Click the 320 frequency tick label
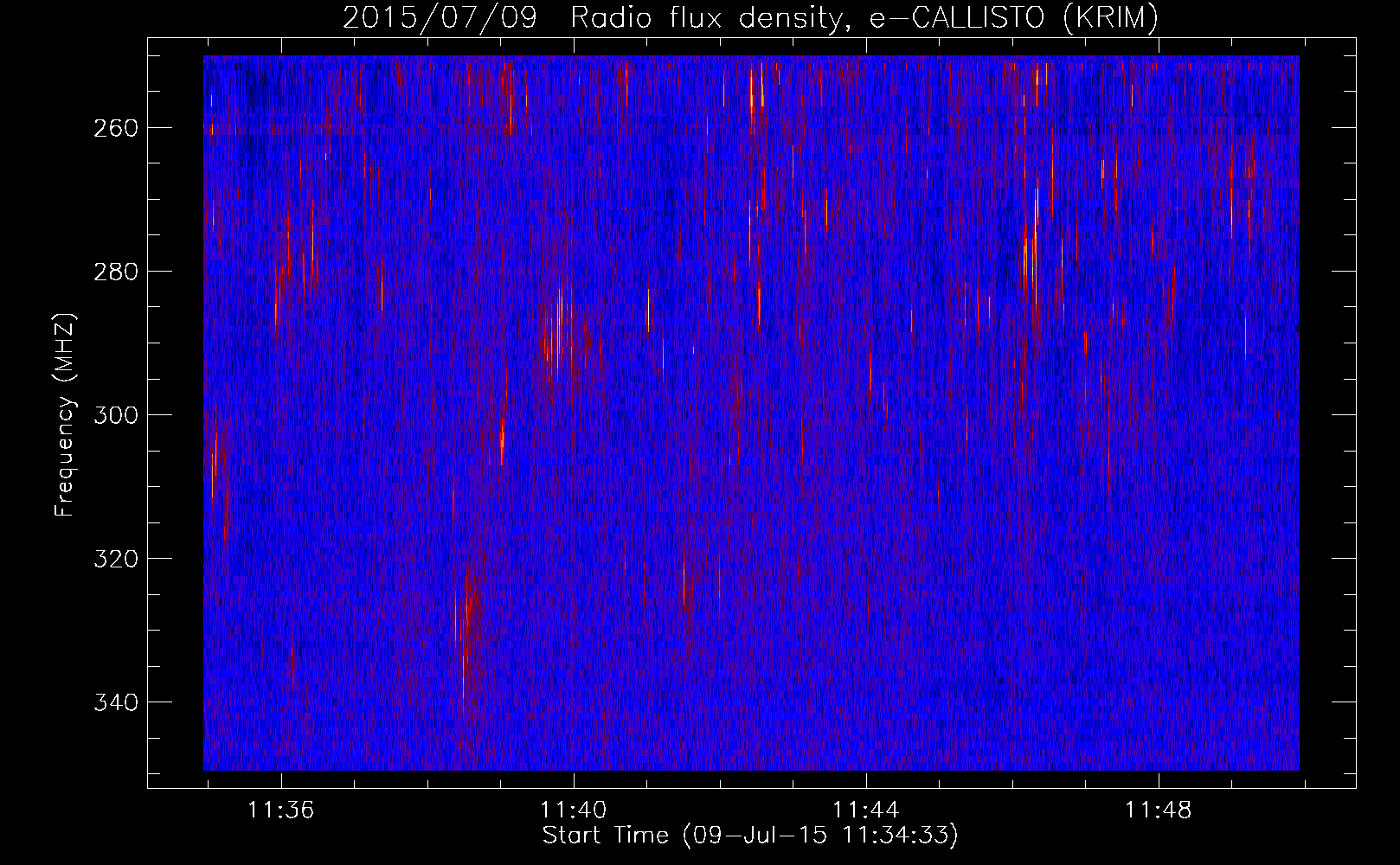Screen dimensions: 1400x865 pyautogui.click(x=115, y=559)
